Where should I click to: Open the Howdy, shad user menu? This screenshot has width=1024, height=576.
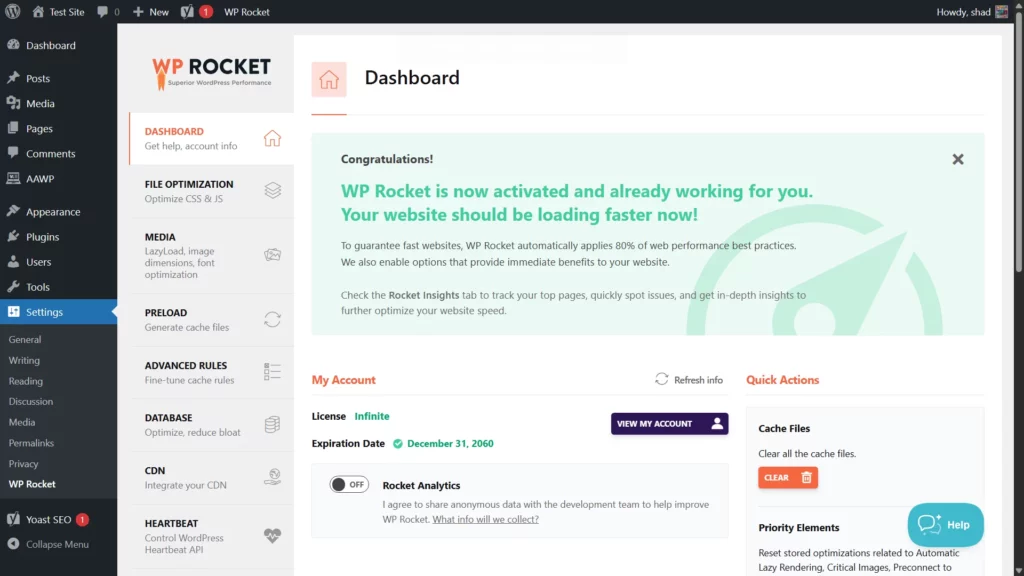click(x=971, y=12)
